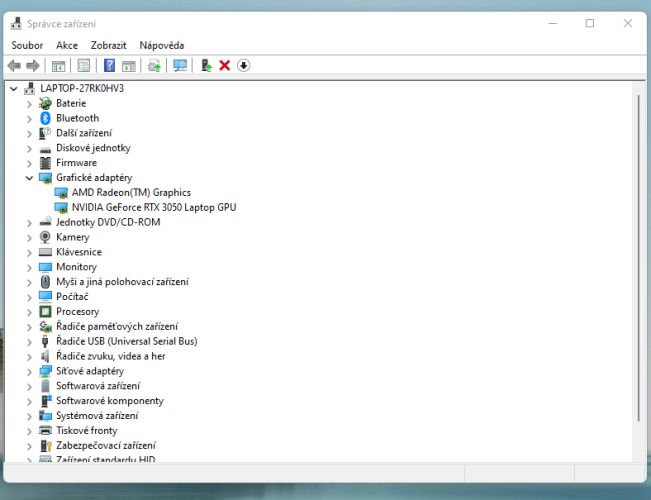Expand the Bluetooth category chevron
Viewport: 651px width, 500px height.
29,119
